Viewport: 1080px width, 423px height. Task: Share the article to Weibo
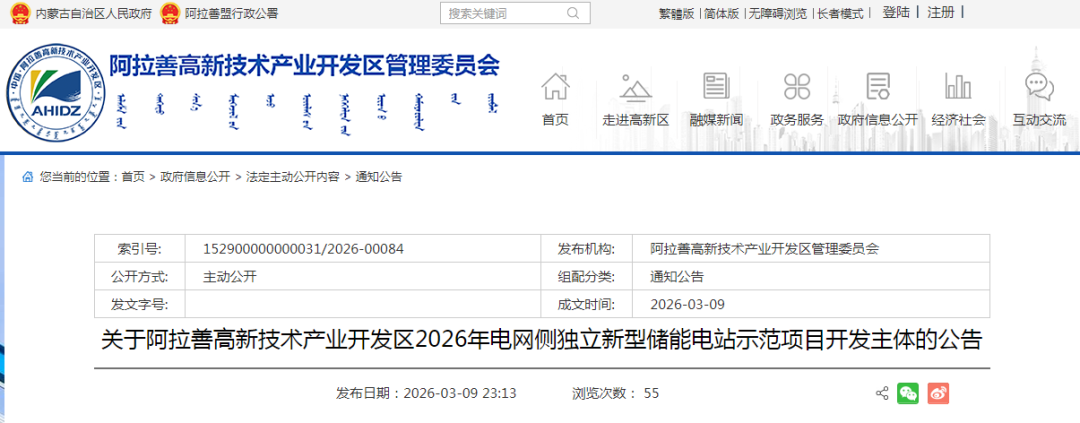[937, 393]
